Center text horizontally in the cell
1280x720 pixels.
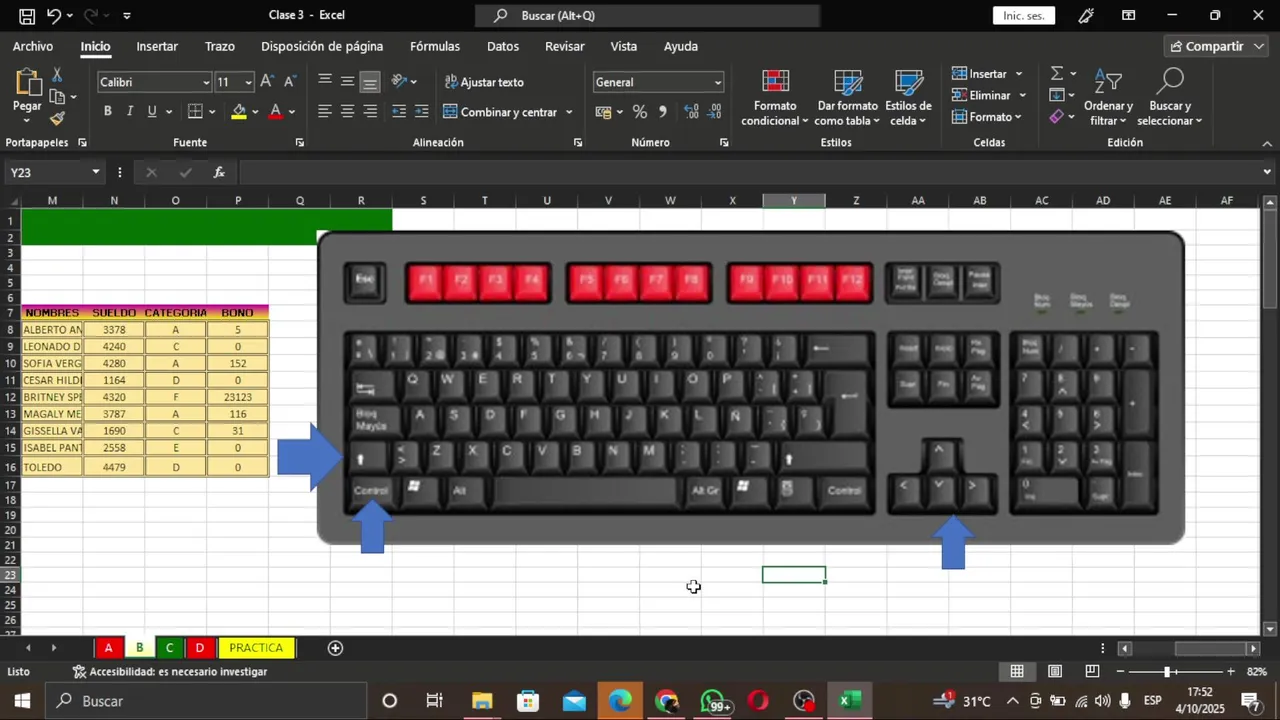[x=347, y=112]
